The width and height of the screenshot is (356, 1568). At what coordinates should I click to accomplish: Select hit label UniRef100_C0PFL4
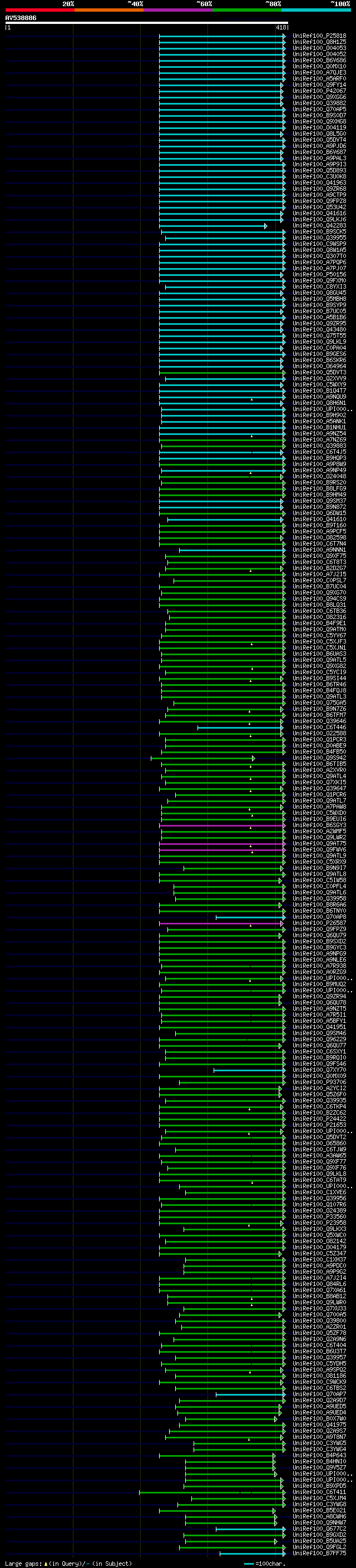pos(319,887)
